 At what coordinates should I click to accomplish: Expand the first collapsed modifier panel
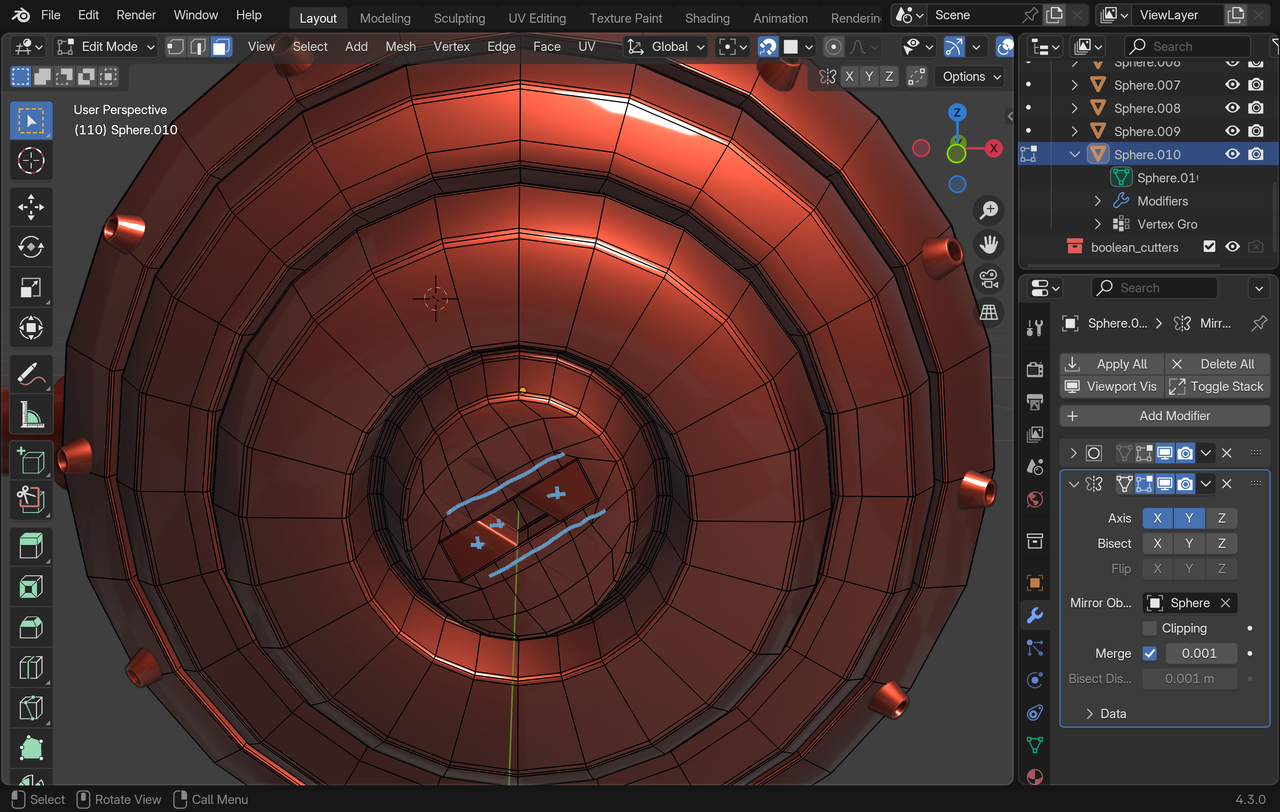(1074, 453)
